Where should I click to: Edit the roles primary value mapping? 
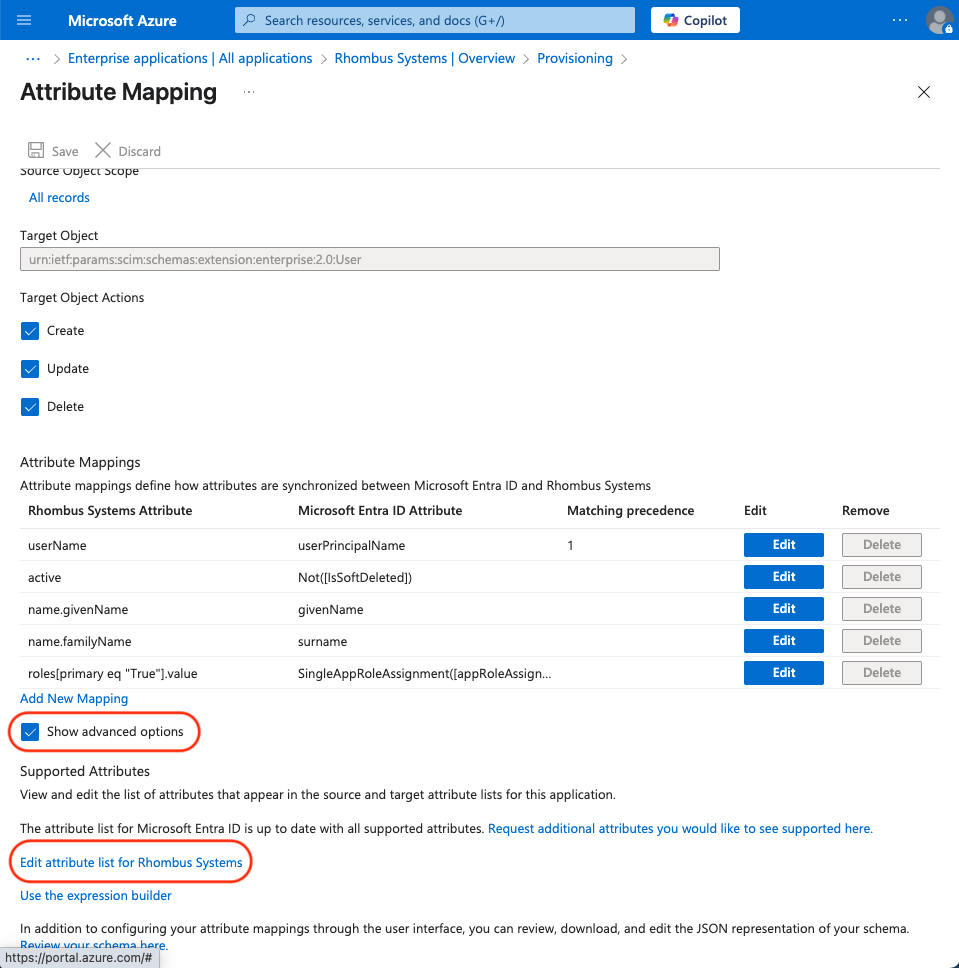click(x=784, y=674)
